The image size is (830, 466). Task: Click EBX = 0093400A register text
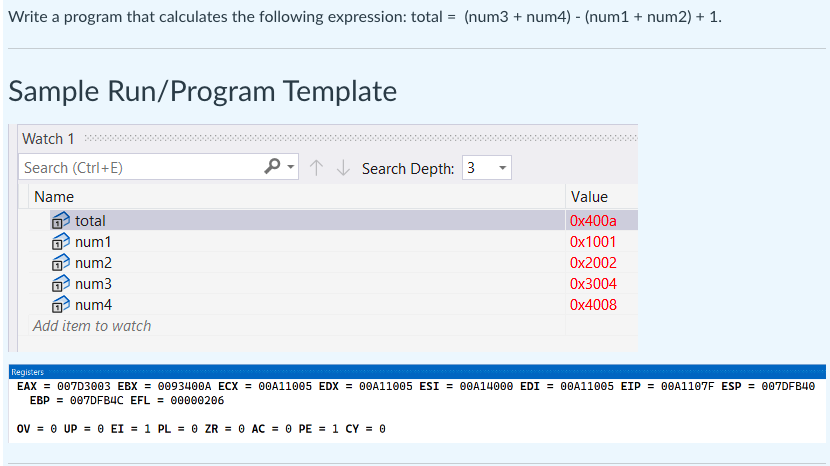point(164,386)
